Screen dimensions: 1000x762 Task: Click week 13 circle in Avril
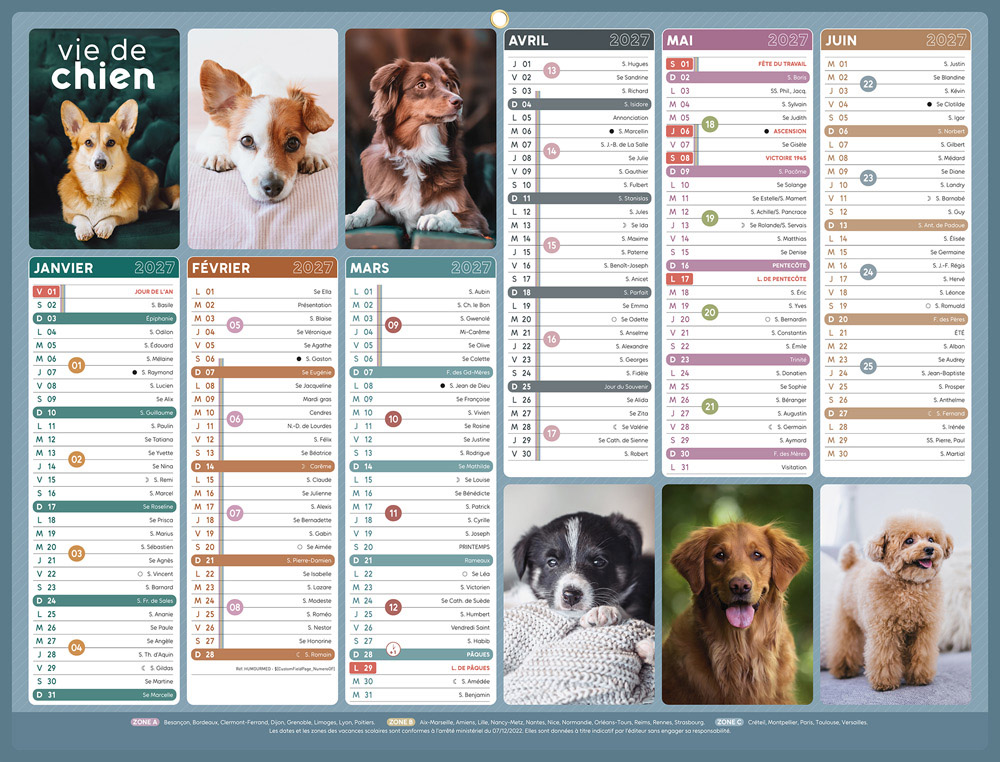(x=552, y=71)
